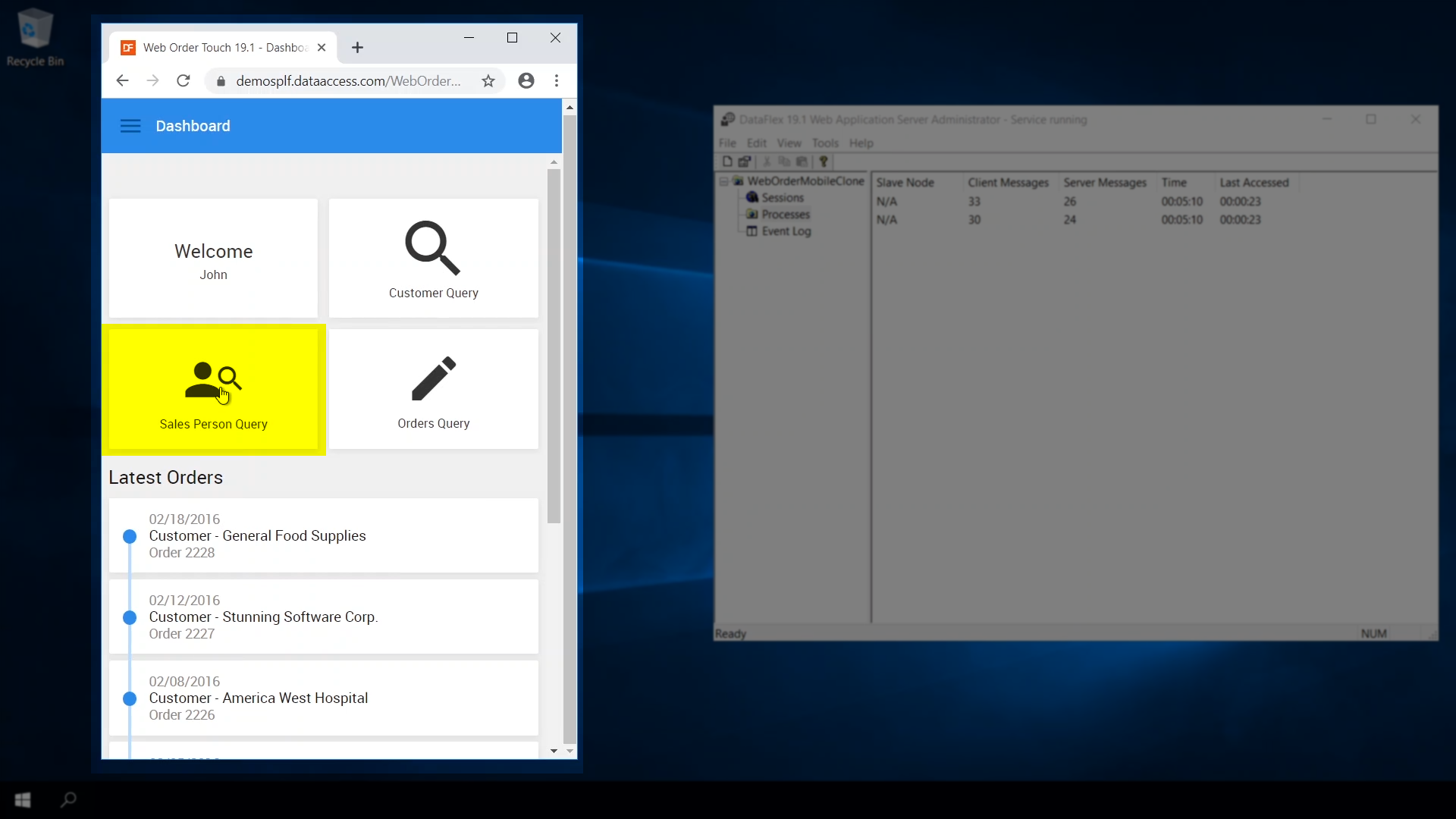Click the inner page vertical scrollbar thumb
1456x819 pixels.
(554, 345)
